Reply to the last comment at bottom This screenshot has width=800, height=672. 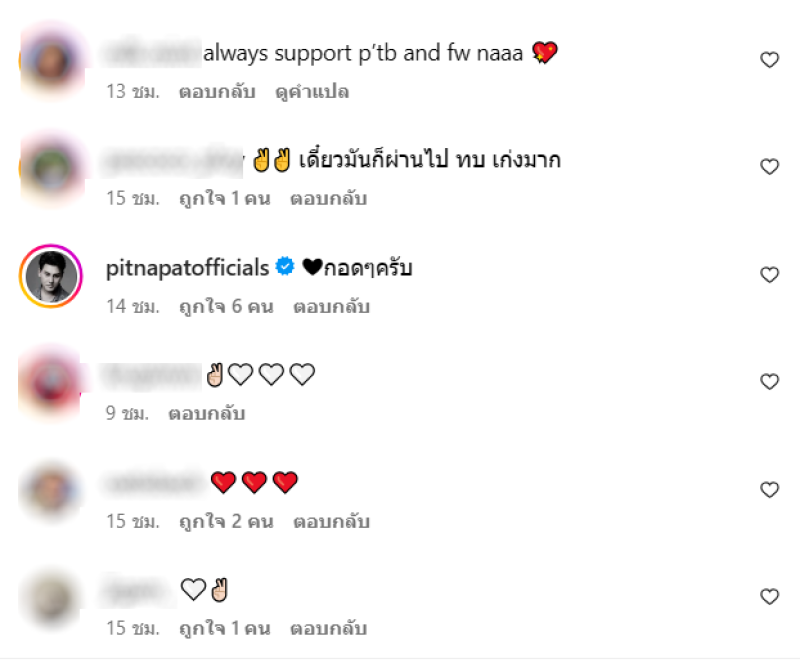(329, 629)
